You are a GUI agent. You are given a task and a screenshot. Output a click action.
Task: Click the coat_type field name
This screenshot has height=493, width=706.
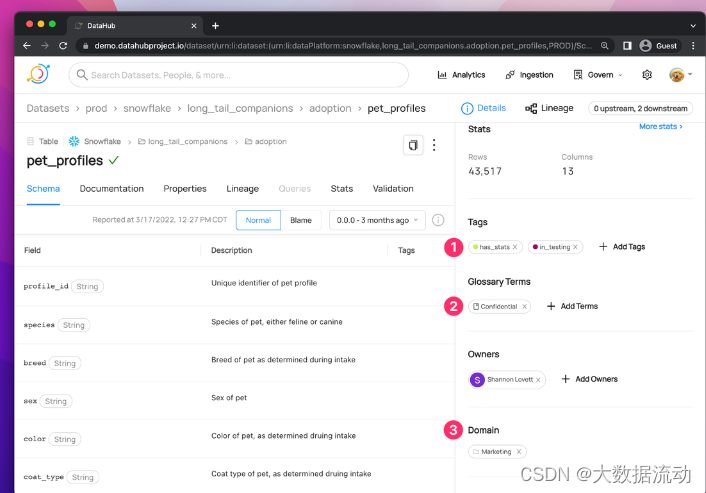43,477
